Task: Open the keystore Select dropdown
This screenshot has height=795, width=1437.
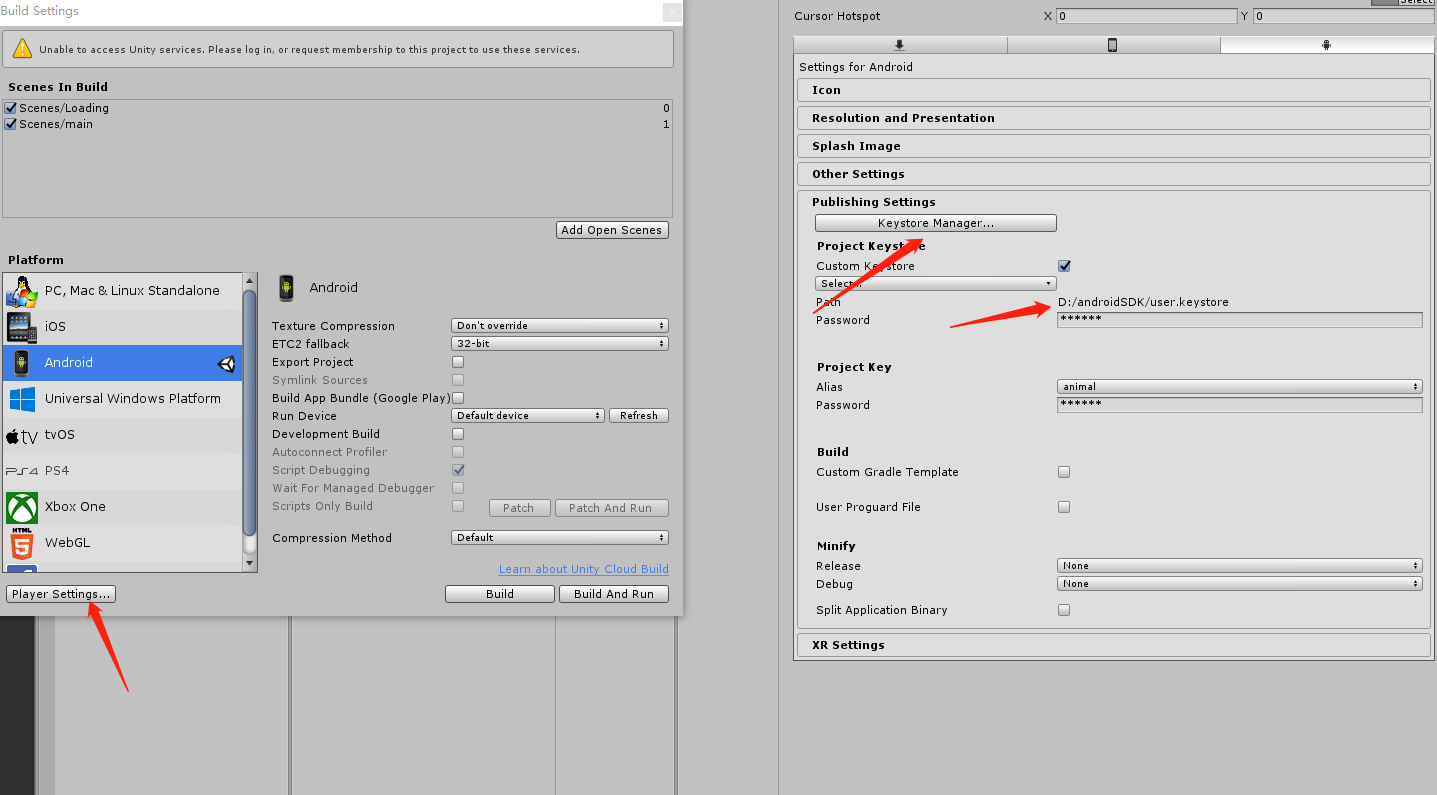Action: 936,284
